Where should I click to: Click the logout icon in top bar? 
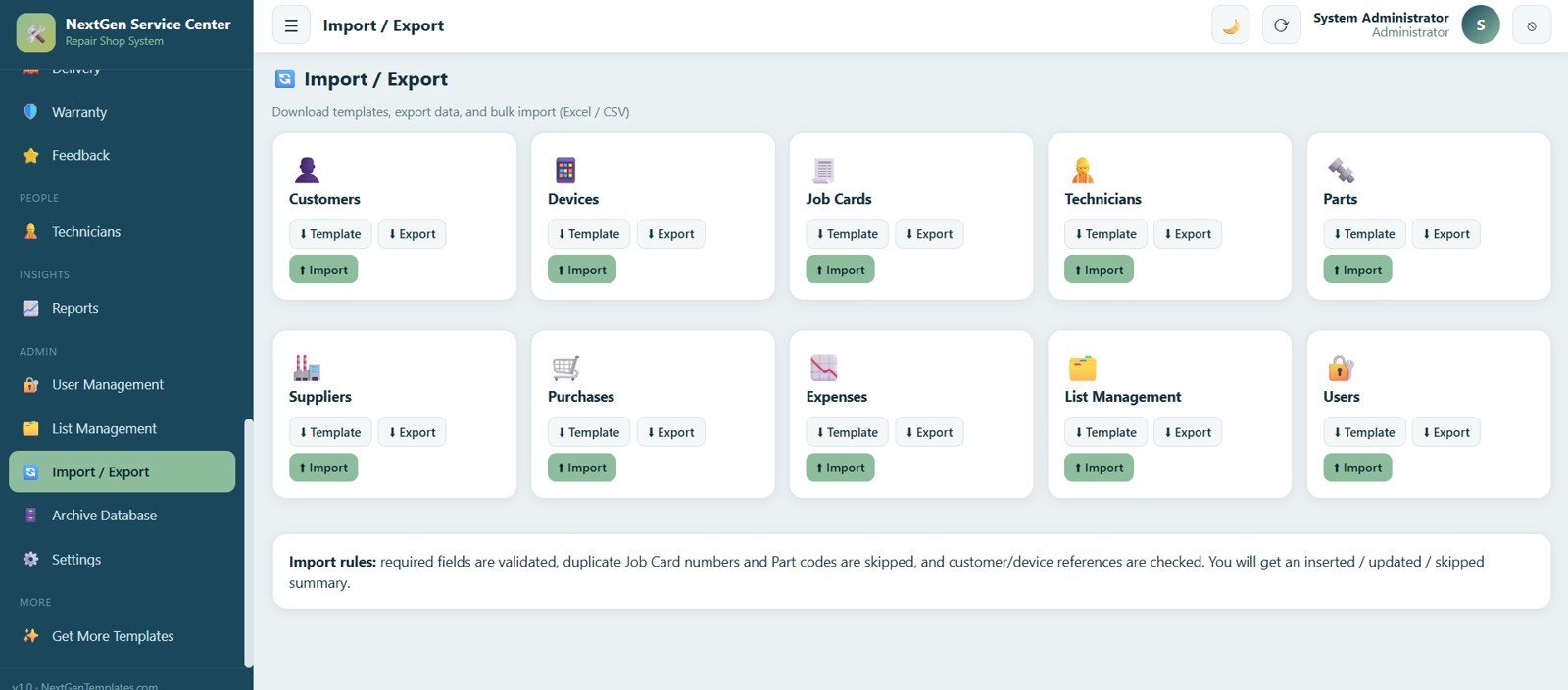point(1532,25)
